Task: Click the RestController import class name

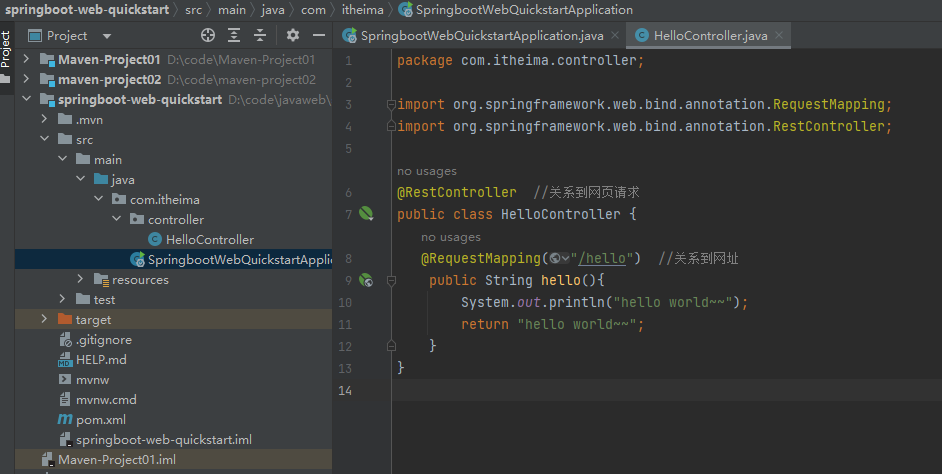Action: point(828,126)
